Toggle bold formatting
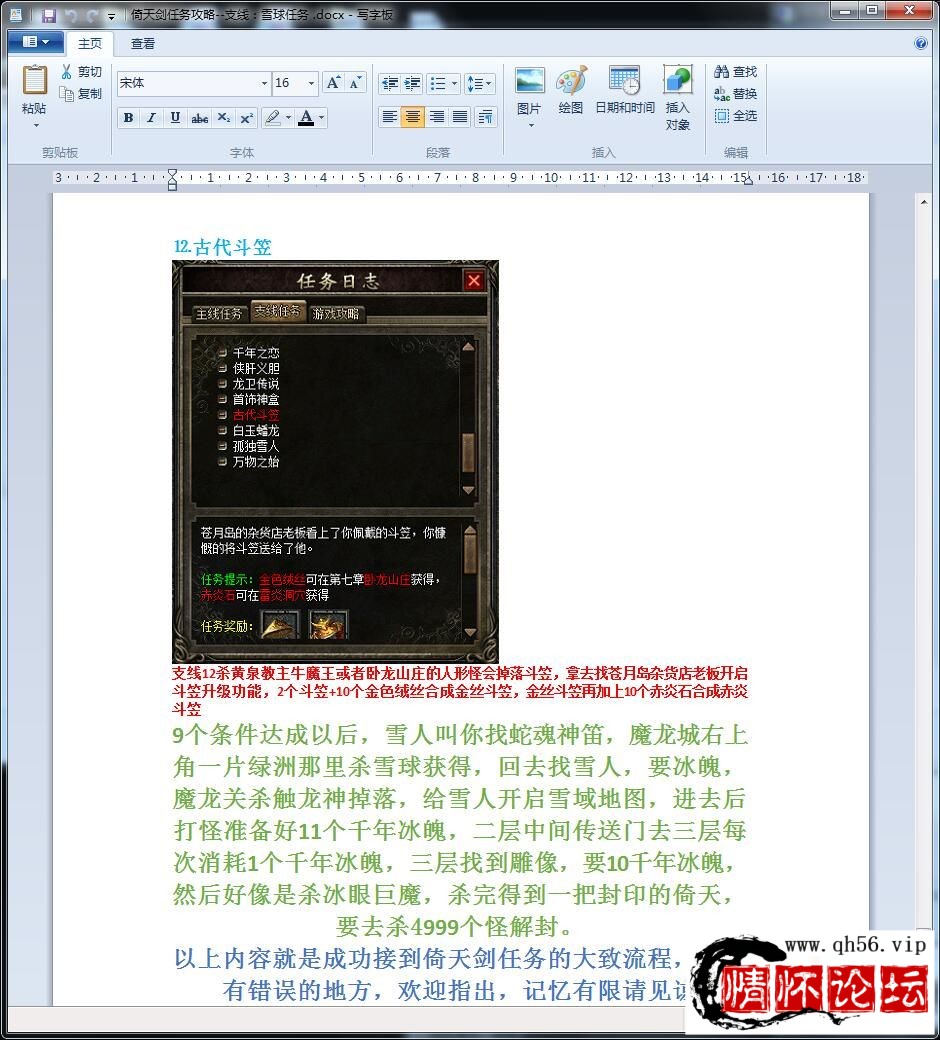This screenshot has width=940, height=1040. click(128, 117)
